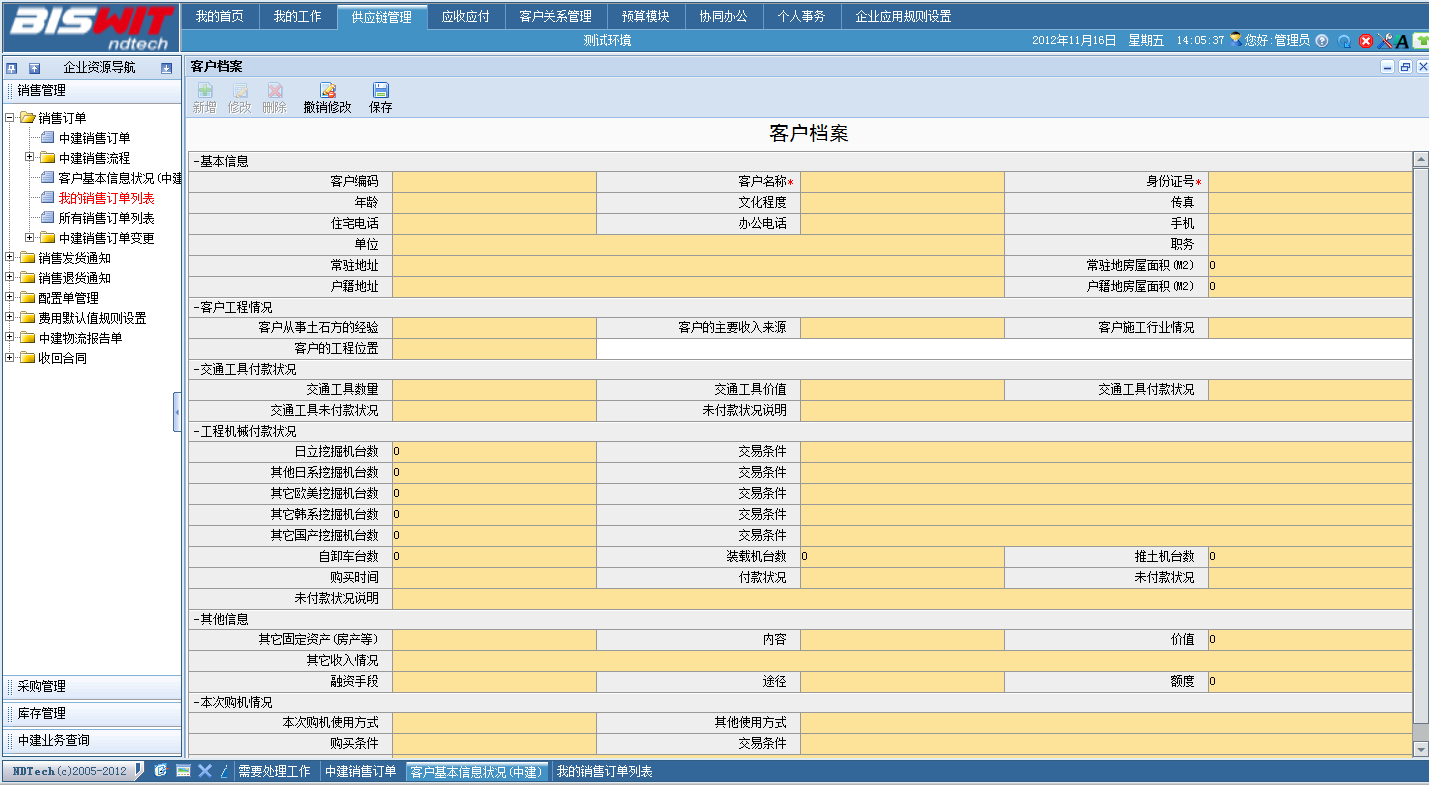
Task: Open the help question-mark icon
Action: (x=1322, y=41)
